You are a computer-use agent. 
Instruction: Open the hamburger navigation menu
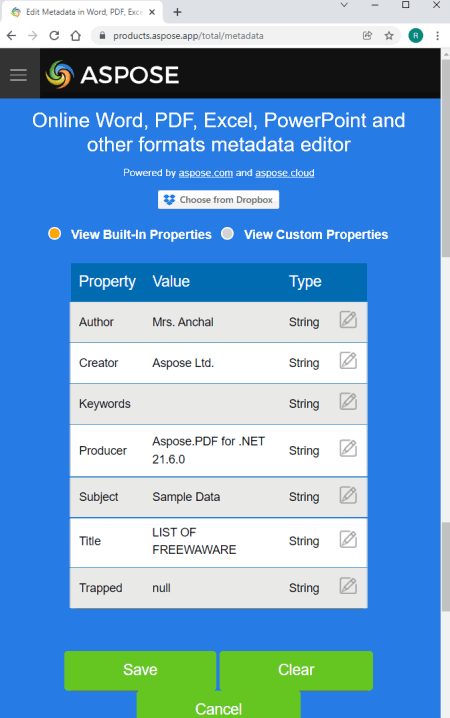[19, 75]
